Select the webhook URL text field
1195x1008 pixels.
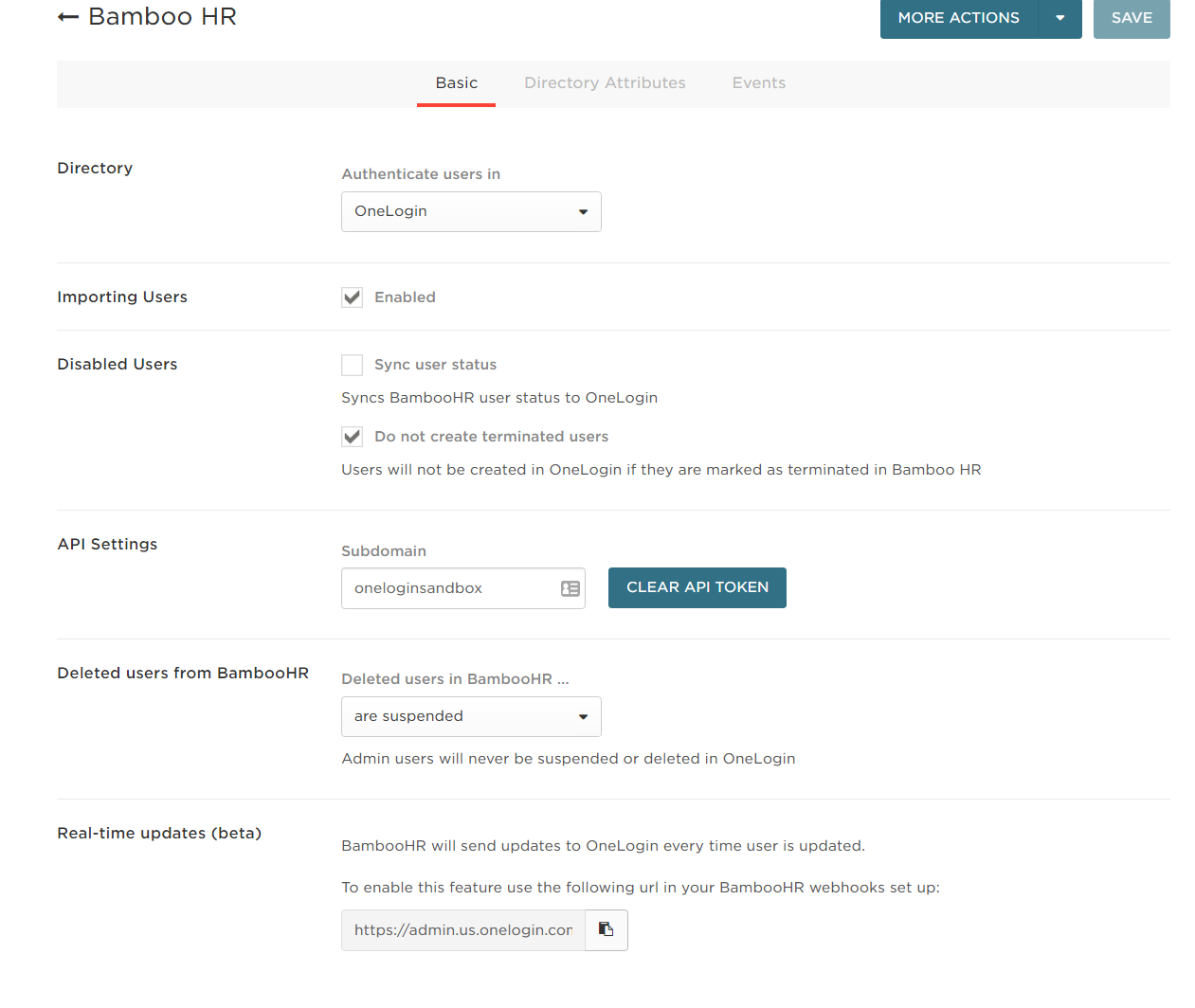tap(463, 930)
